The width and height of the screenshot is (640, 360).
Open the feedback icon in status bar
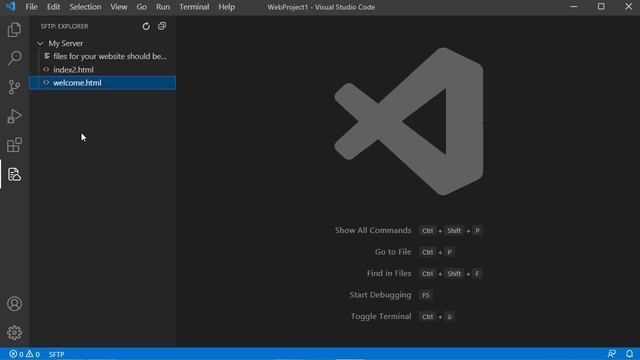(611, 354)
